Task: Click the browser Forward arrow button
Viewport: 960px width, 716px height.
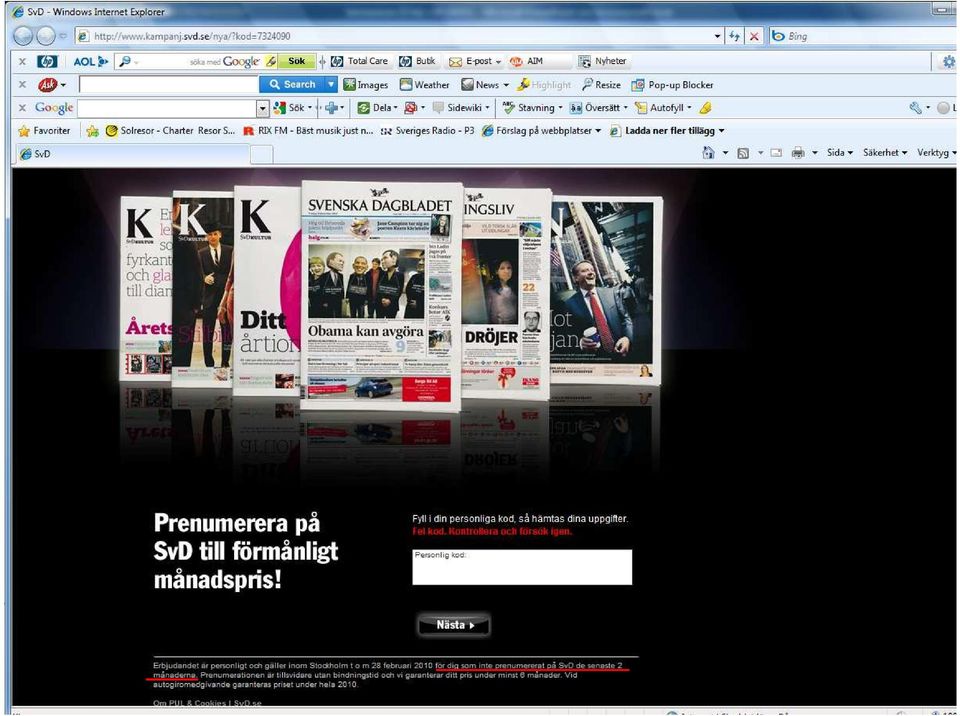Action: 46,36
